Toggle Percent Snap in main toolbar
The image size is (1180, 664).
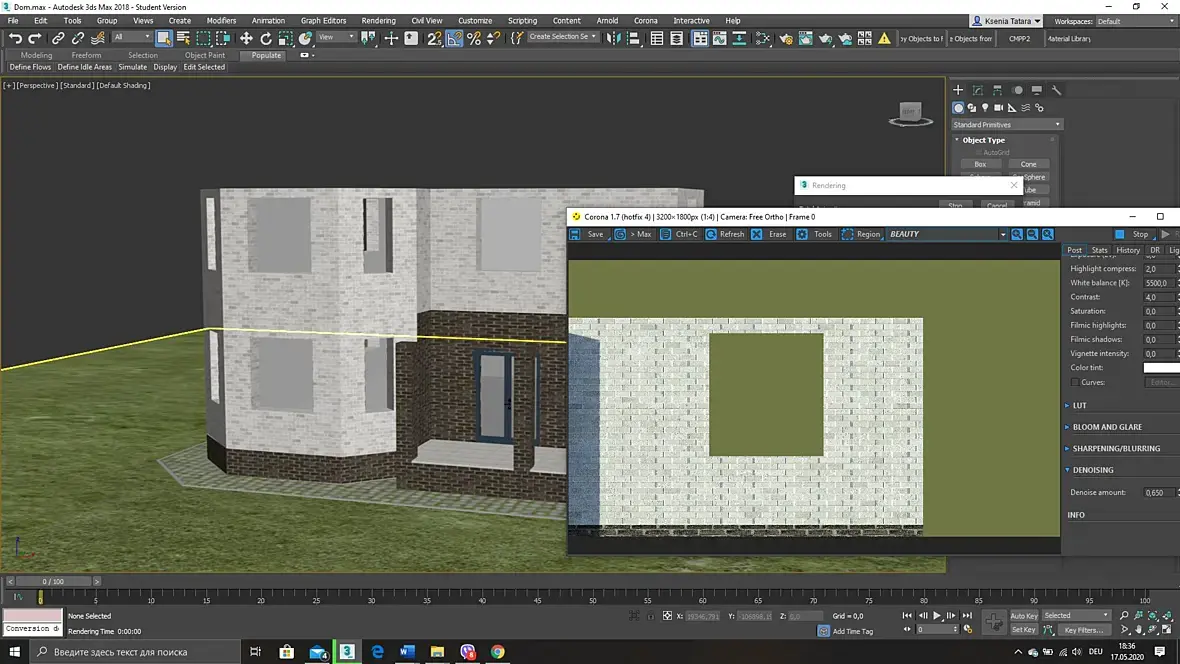pyautogui.click(x=474, y=38)
